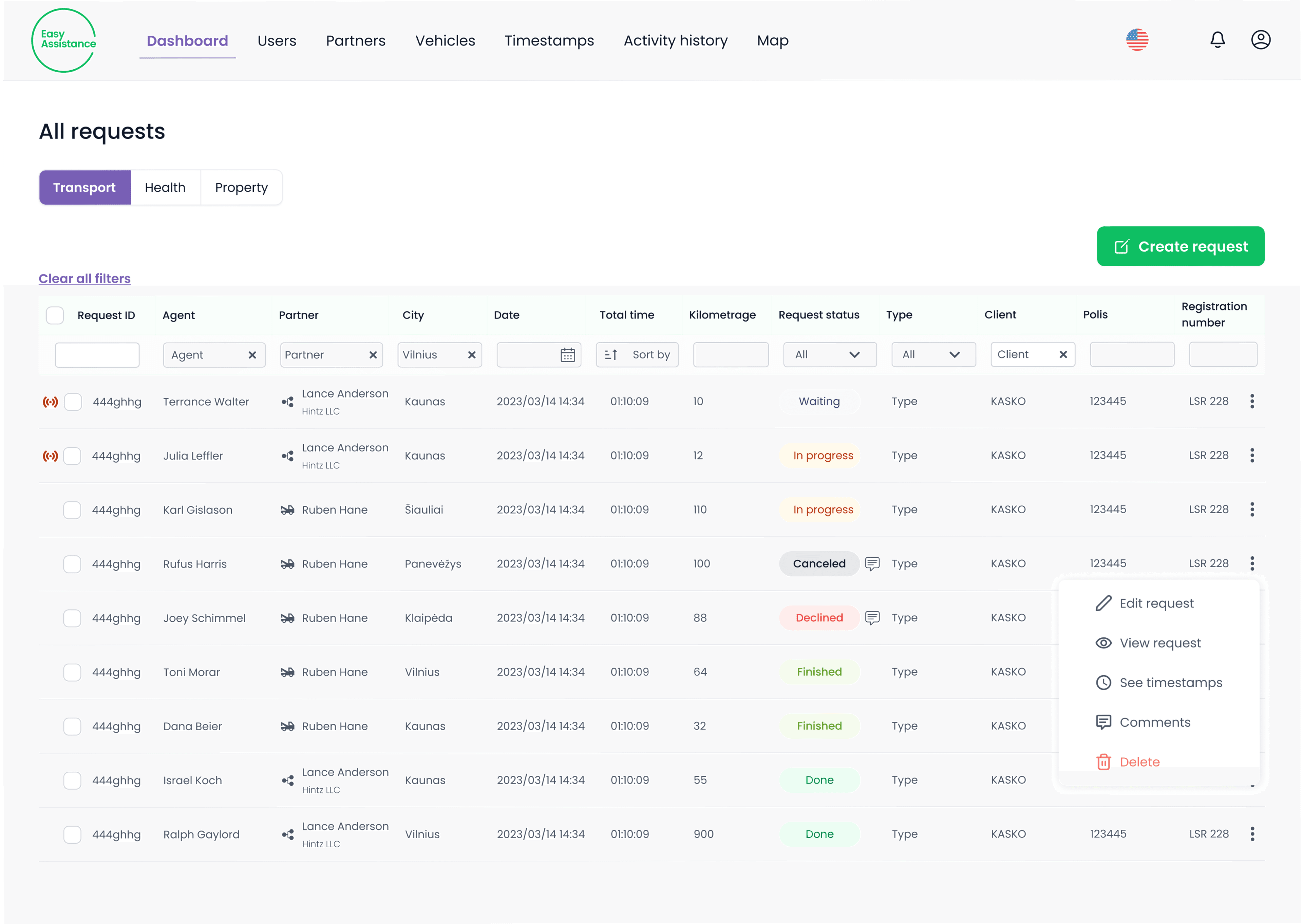The image size is (1303, 924).
Task: Click the Create request button
Action: pos(1180,246)
